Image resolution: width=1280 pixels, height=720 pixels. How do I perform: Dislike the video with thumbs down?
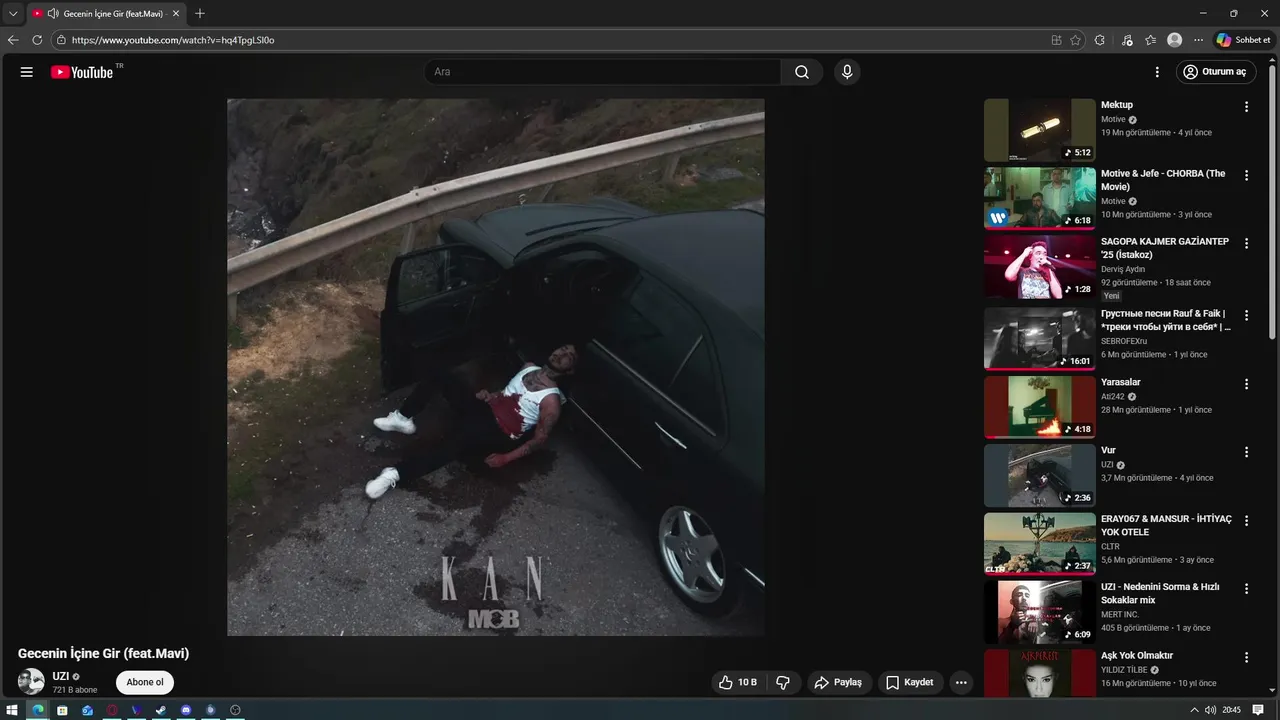pos(783,682)
